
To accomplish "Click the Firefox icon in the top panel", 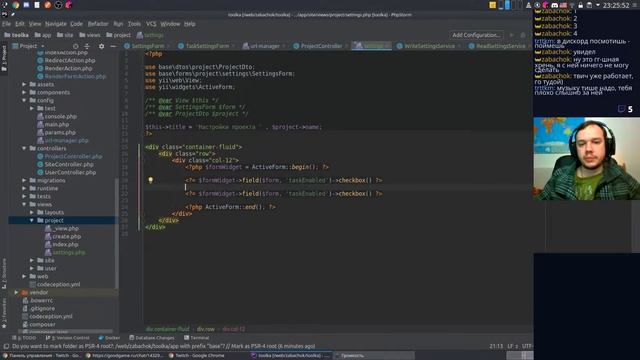I will coord(48,5).
